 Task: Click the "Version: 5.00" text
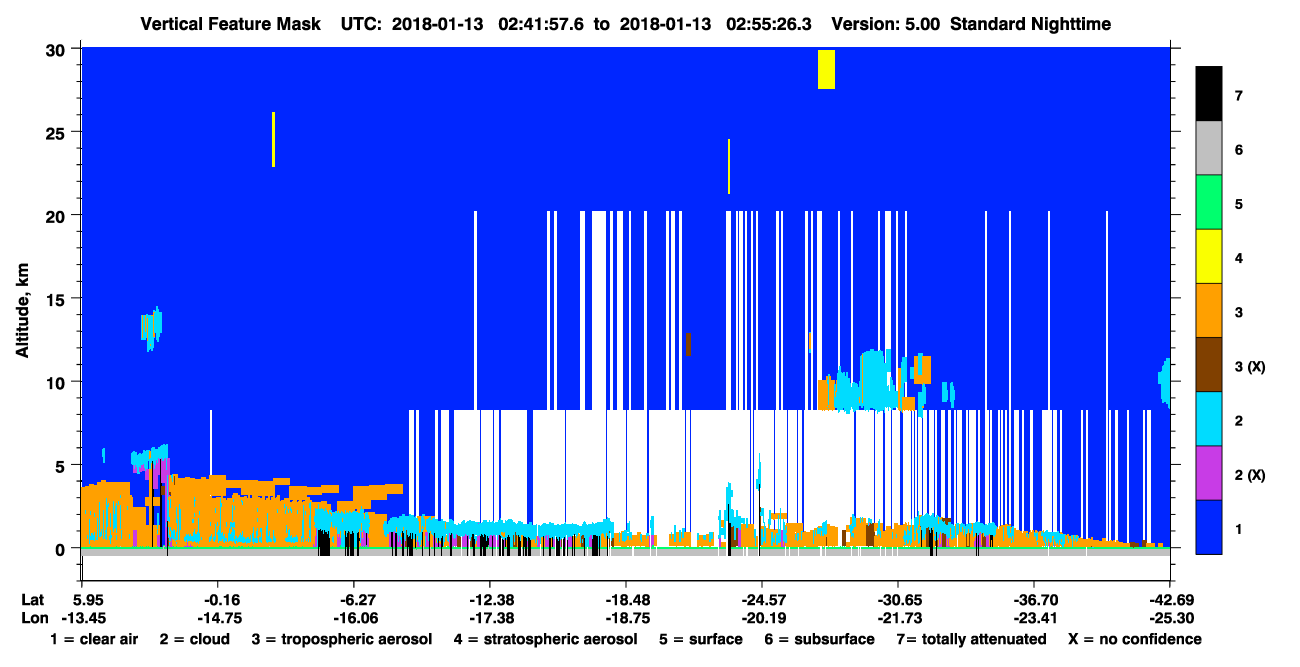point(885,24)
